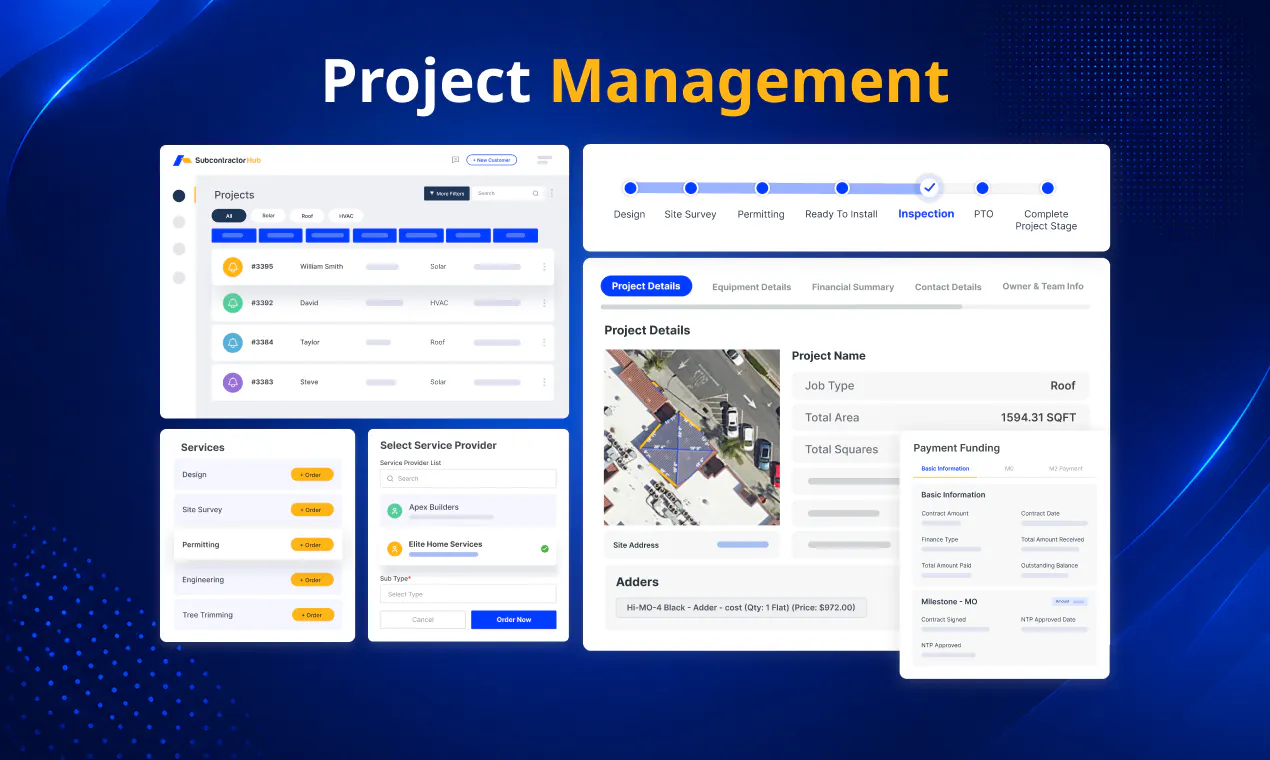Image resolution: width=1270 pixels, height=760 pixels.
Task: Click the orange bell icon for #3395
Action: pos(233,267)
